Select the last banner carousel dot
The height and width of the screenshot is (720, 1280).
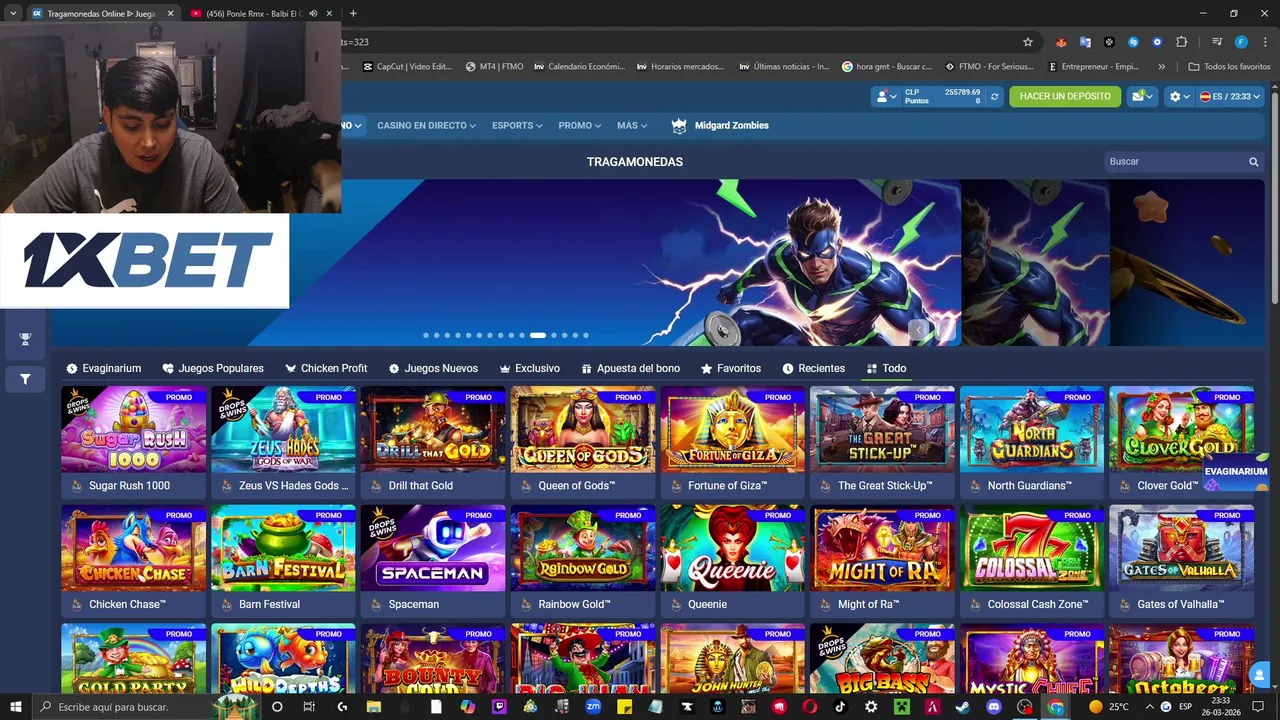[x=586, y=335]
